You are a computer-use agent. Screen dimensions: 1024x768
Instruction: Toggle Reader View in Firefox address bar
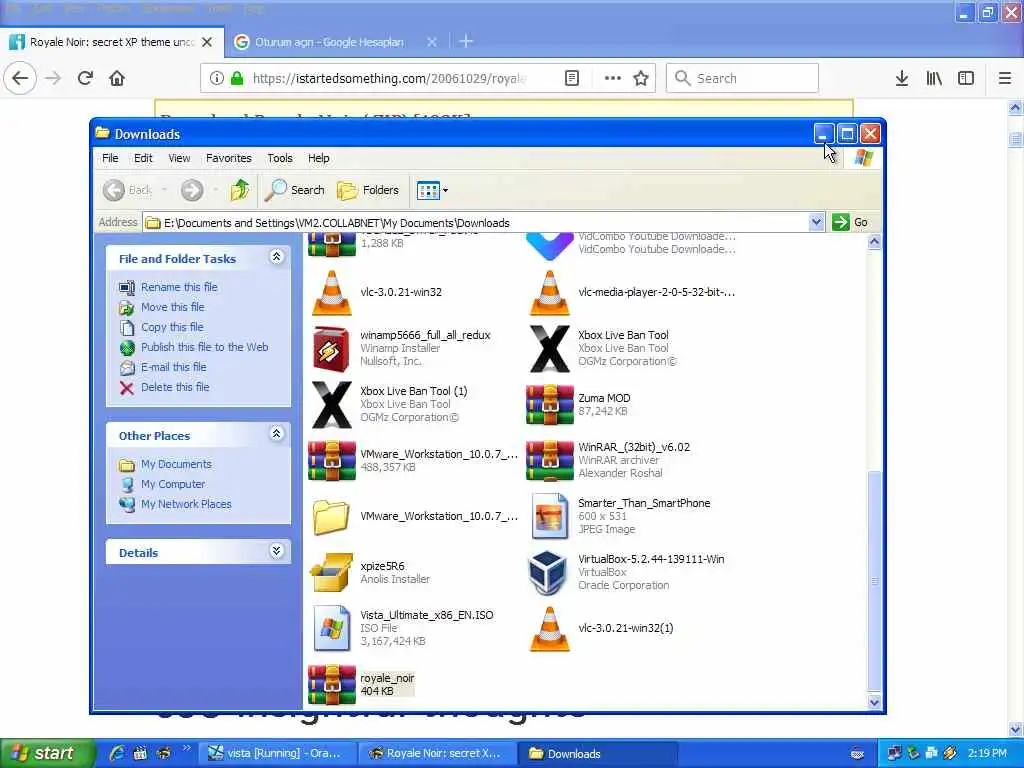571,78
